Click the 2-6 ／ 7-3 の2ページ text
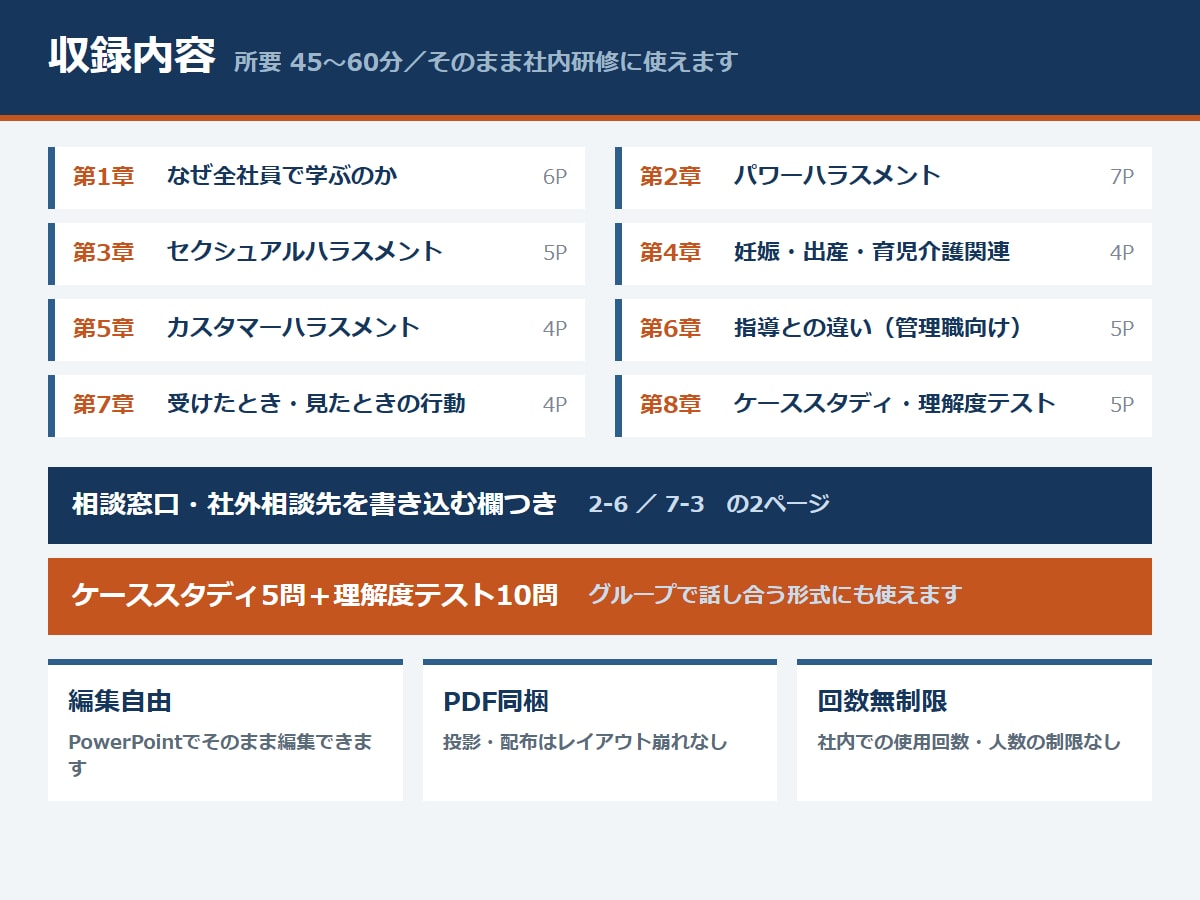This screenshot has height=900, width=1200. click(709, 505)
